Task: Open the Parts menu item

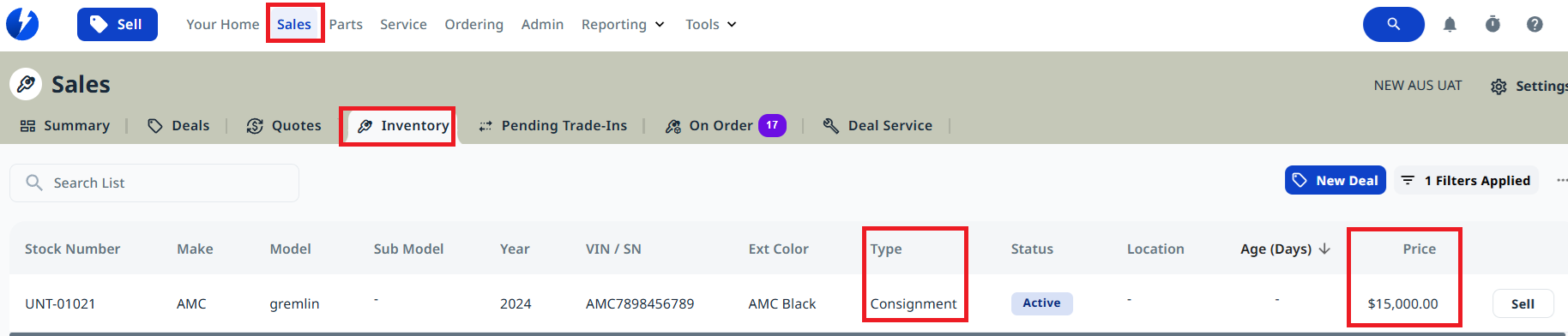Action: pos(346,24)
